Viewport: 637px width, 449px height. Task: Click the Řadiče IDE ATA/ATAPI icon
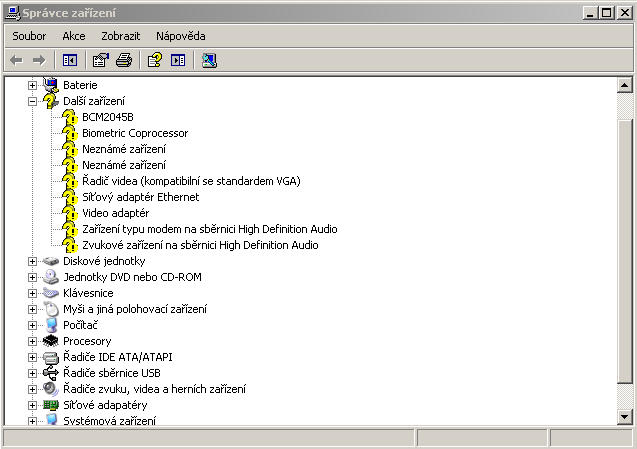(51, 357)
